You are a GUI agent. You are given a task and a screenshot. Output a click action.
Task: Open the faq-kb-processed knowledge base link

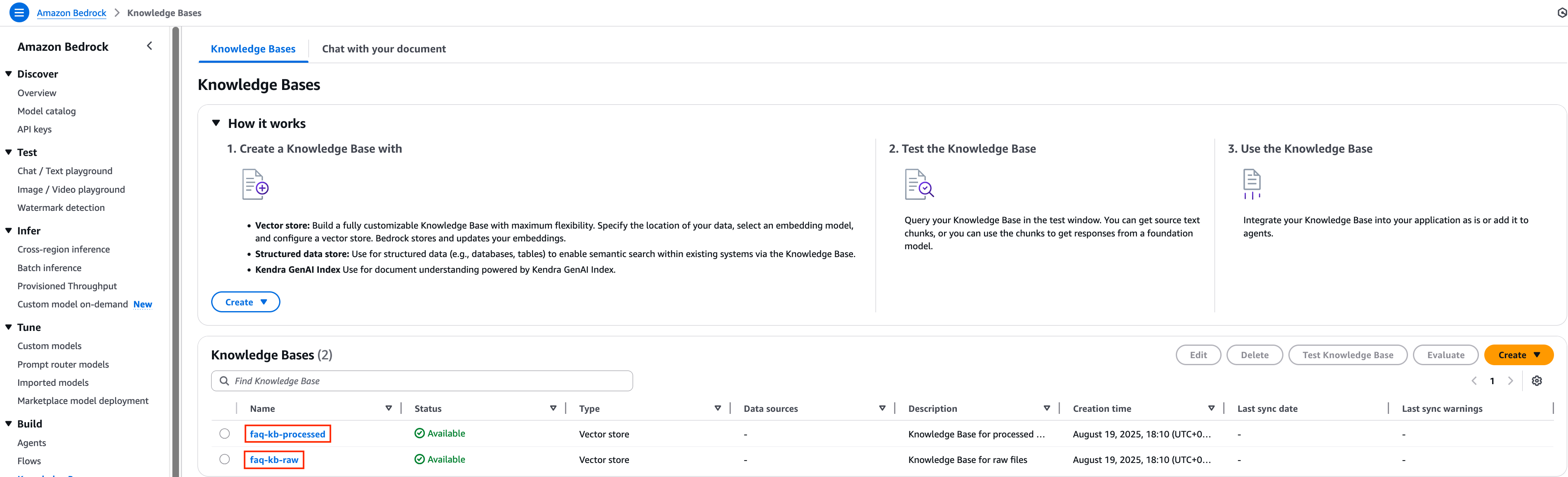tap(287, 434)
